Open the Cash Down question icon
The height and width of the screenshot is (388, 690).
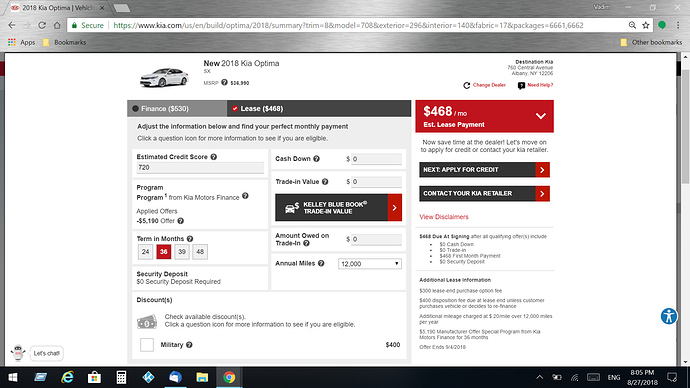[316, 159]
